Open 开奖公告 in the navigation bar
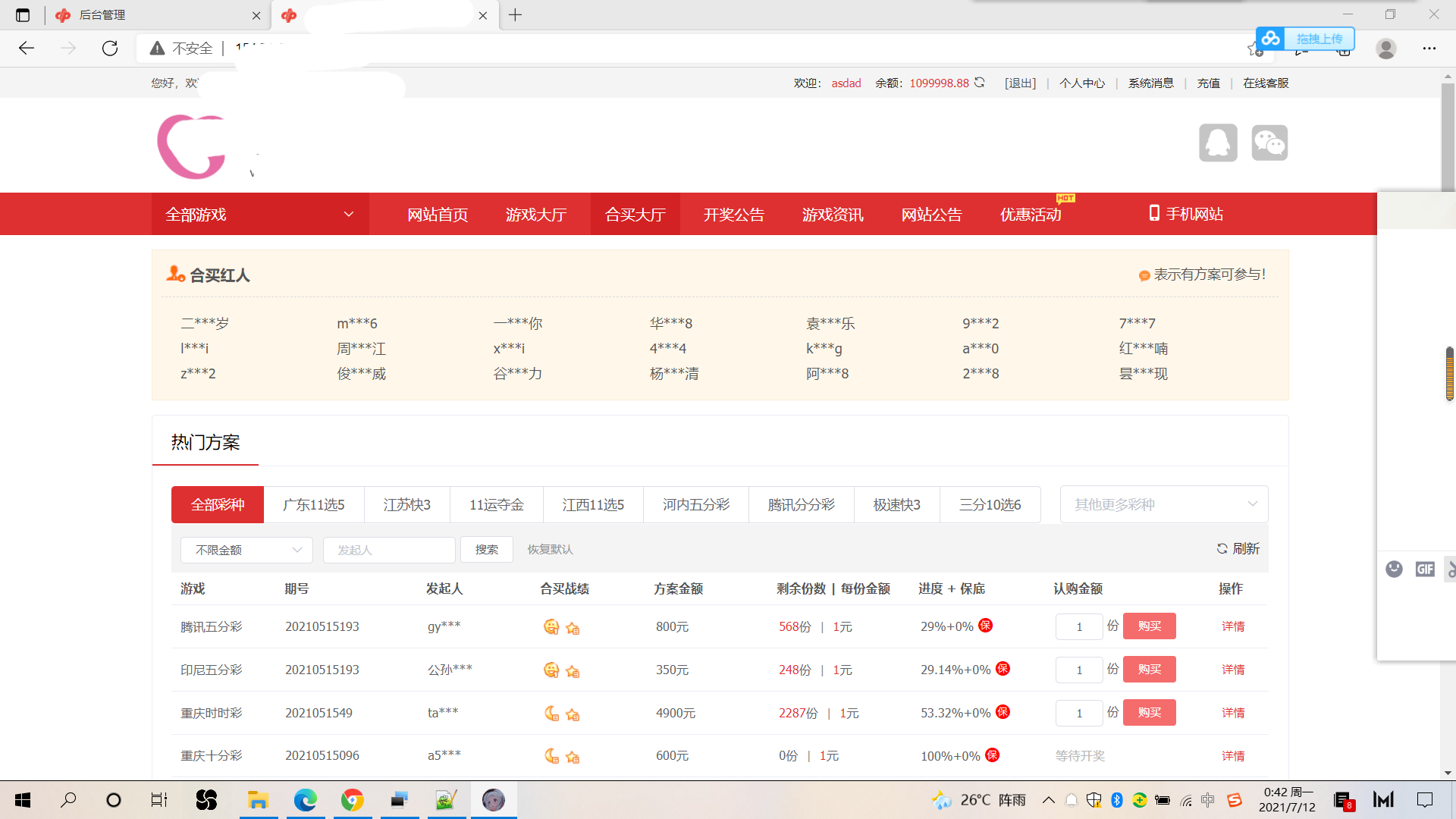 point(733,215)
